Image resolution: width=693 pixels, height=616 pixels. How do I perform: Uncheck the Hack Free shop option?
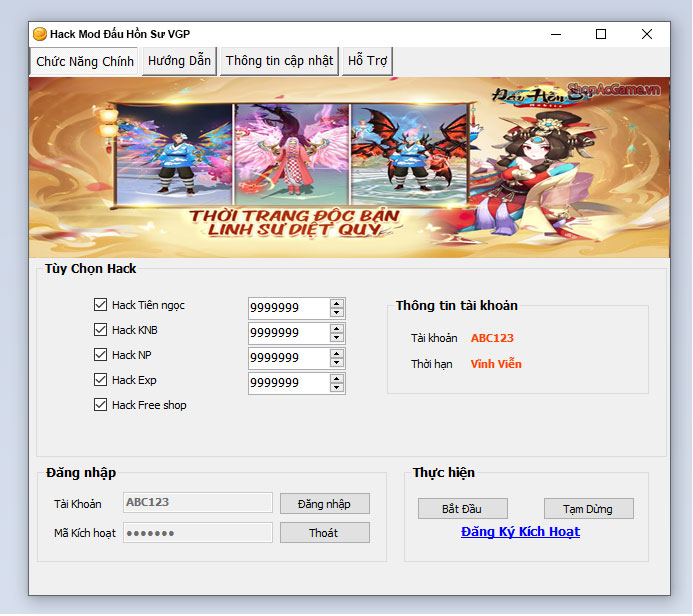pyautogui.click(x=100, y=405)
